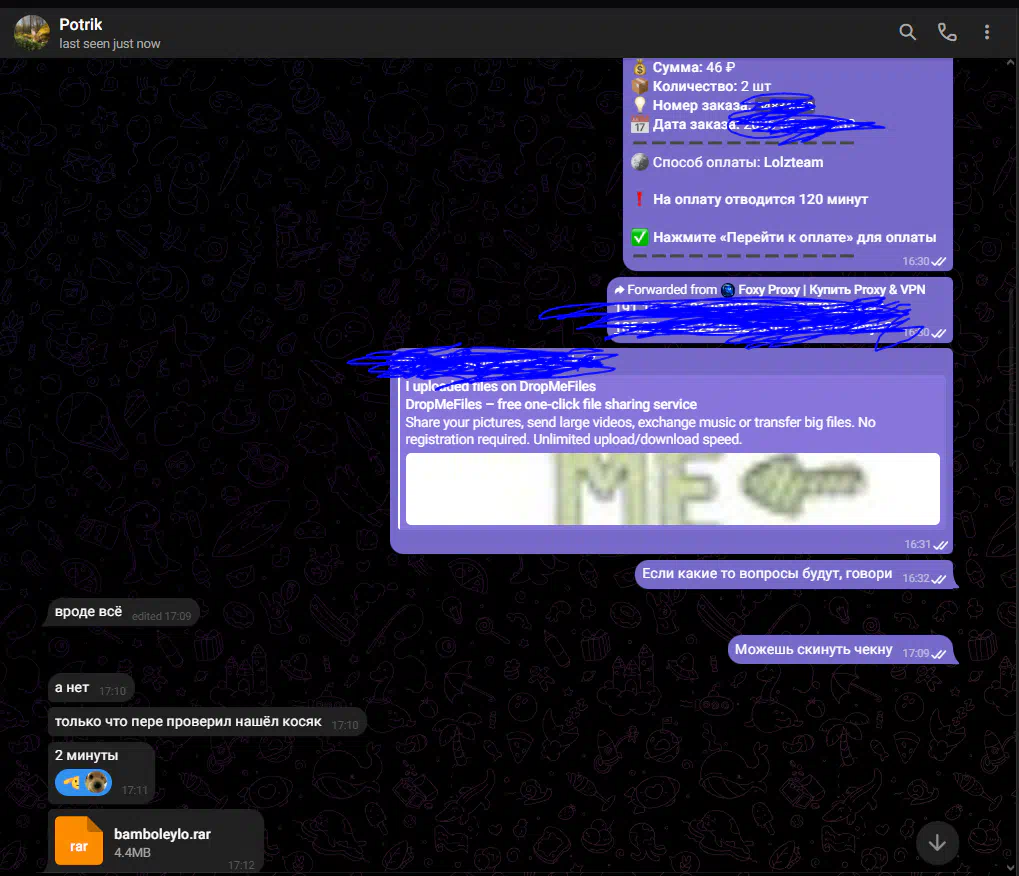
Task: Click Potrik's profile avatar
Action: point(32,32)
